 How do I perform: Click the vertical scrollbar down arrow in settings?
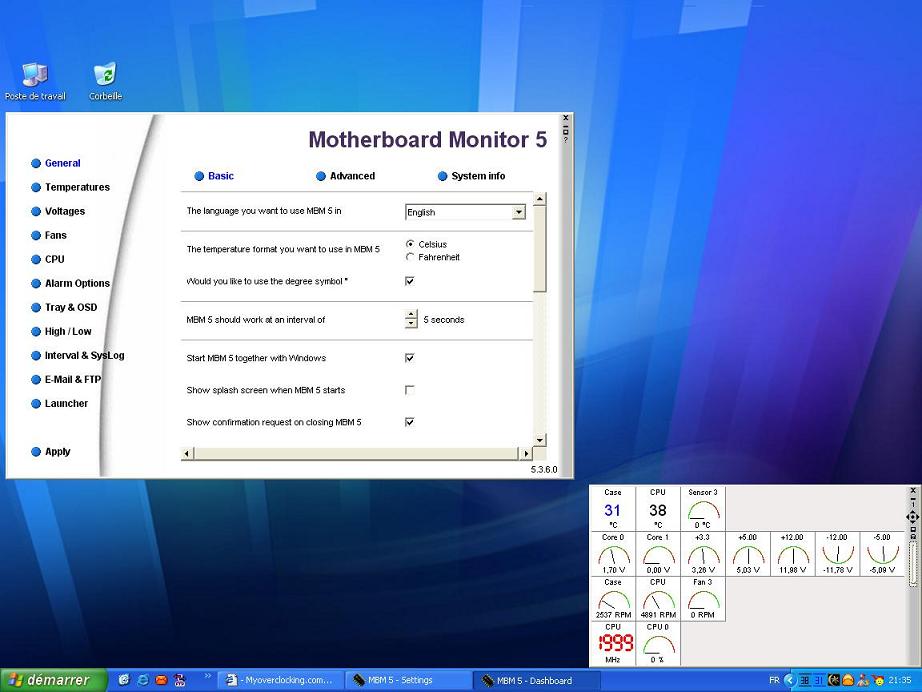pyautogui.click(x=540, y=440)
